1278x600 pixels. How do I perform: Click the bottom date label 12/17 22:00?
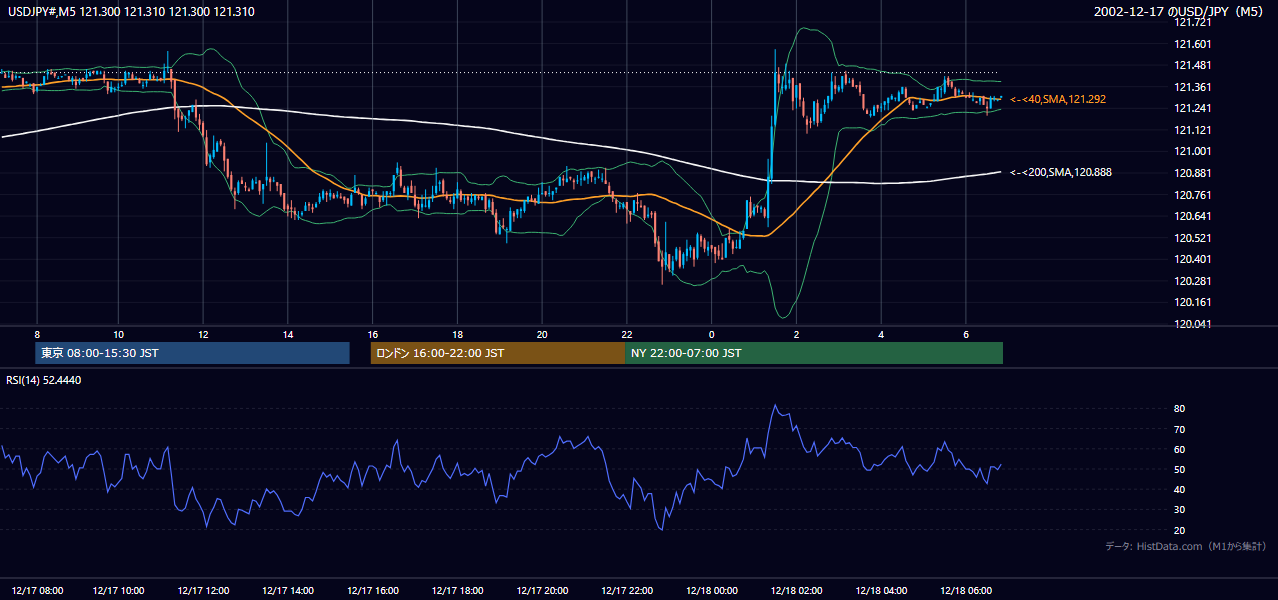pos(628,589)
